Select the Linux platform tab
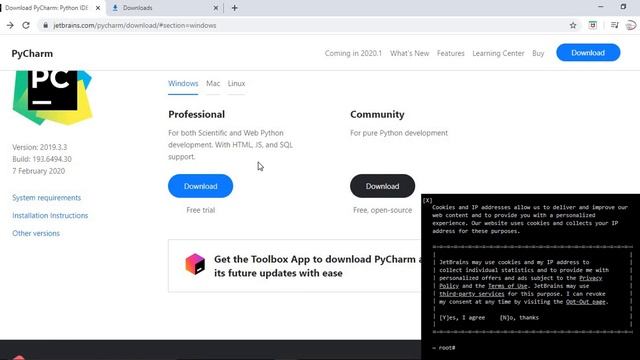Screen dimensions: 640x360 coord(236,83)
